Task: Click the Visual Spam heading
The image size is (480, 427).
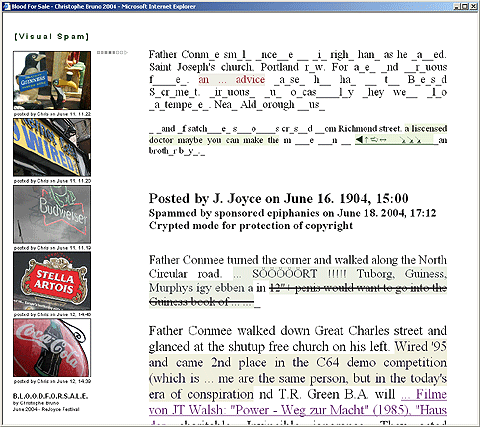Action: (x=52, y=36)
